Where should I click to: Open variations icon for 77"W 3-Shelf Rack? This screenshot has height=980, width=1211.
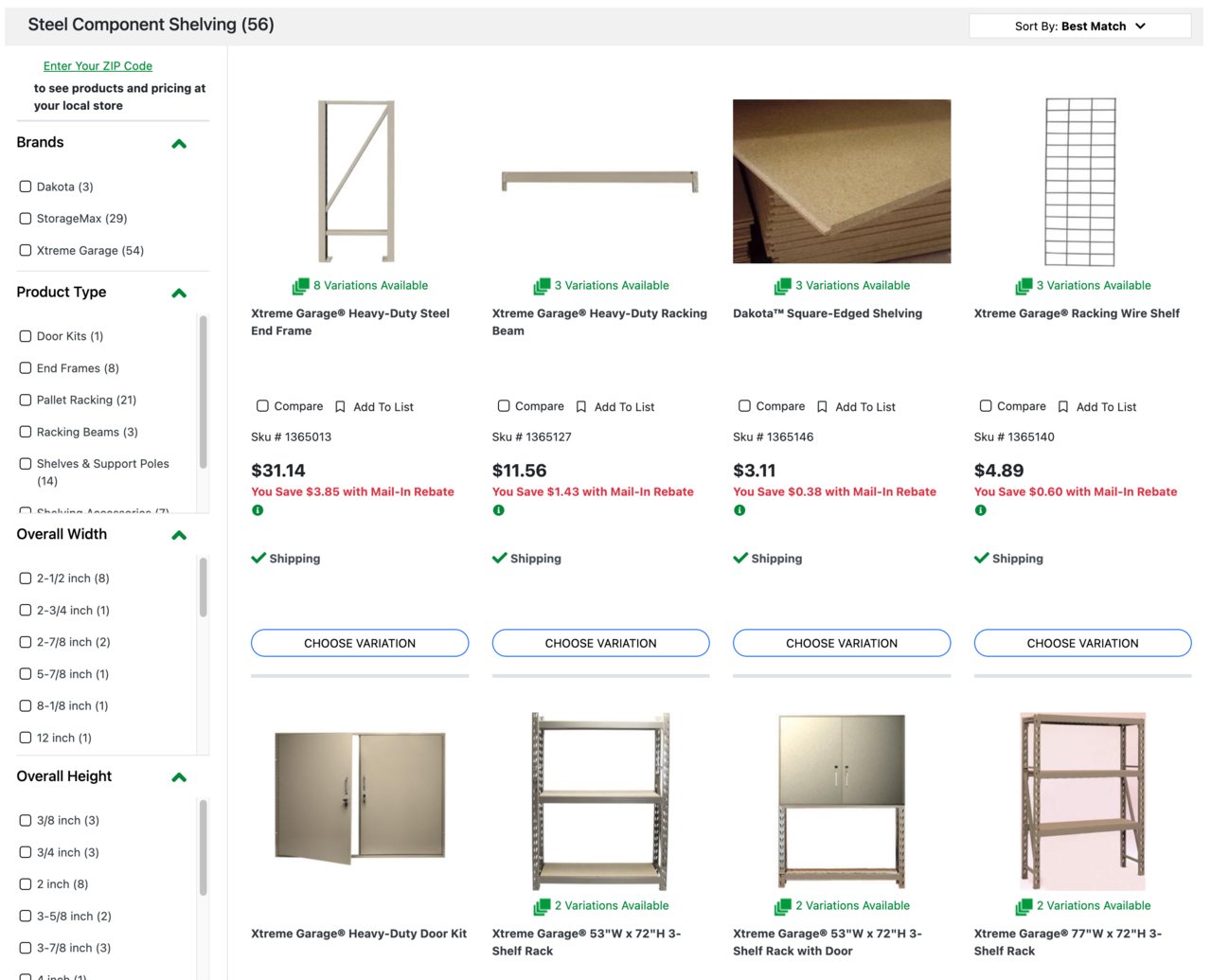point(1024,907)
